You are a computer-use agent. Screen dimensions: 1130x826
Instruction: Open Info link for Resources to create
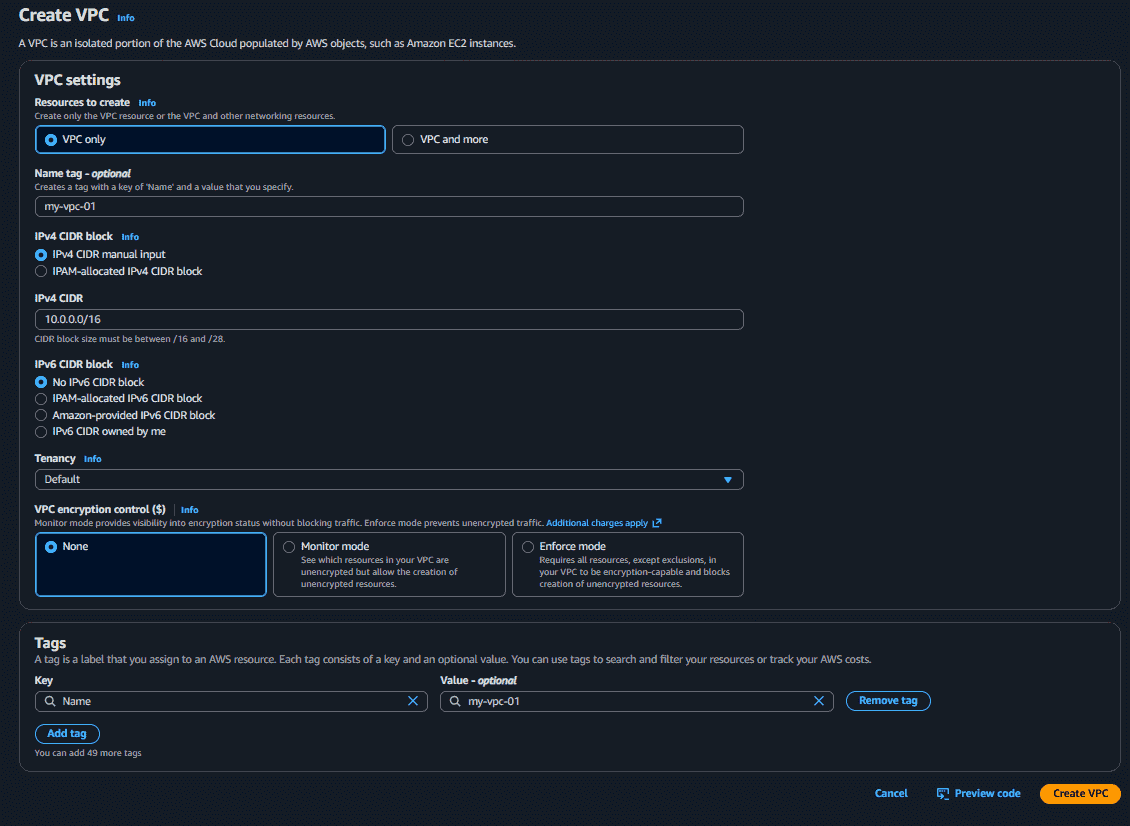(x=147, y=103)
